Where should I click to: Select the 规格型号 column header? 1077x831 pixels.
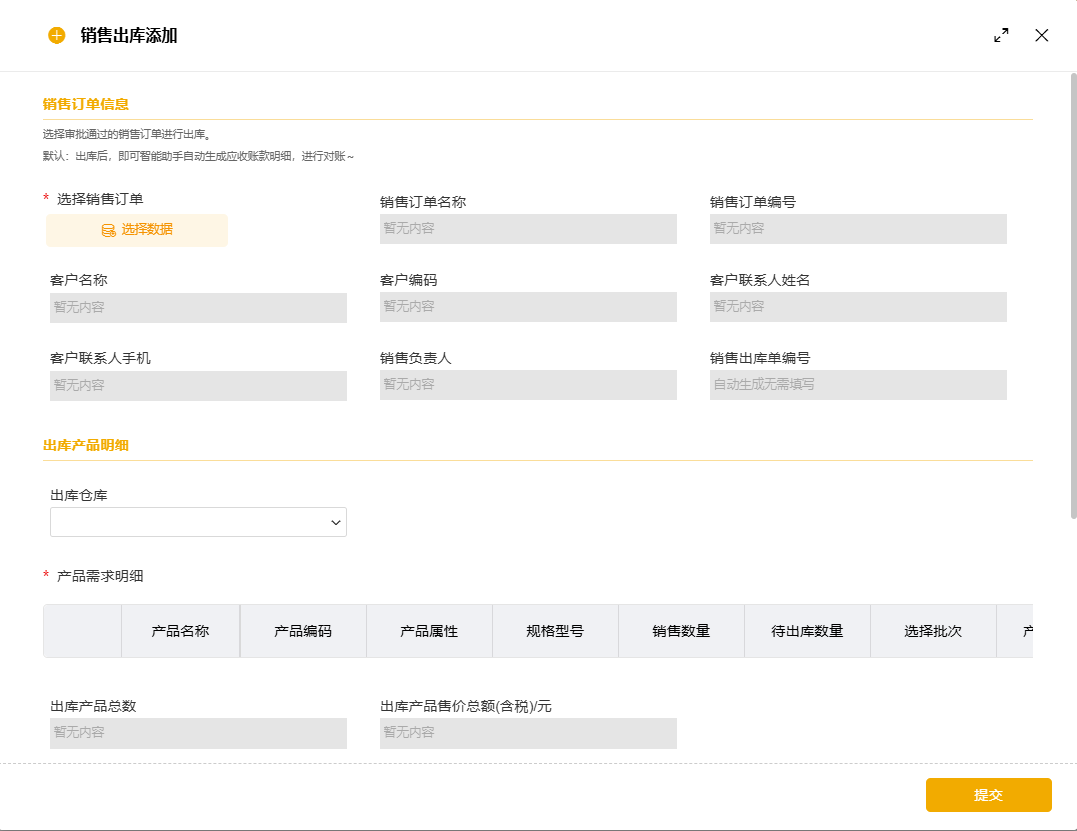[555, 631]
